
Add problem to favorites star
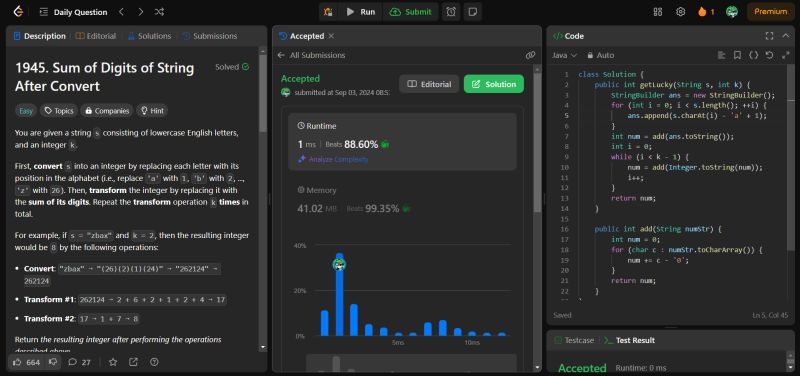tap(113, 362)
